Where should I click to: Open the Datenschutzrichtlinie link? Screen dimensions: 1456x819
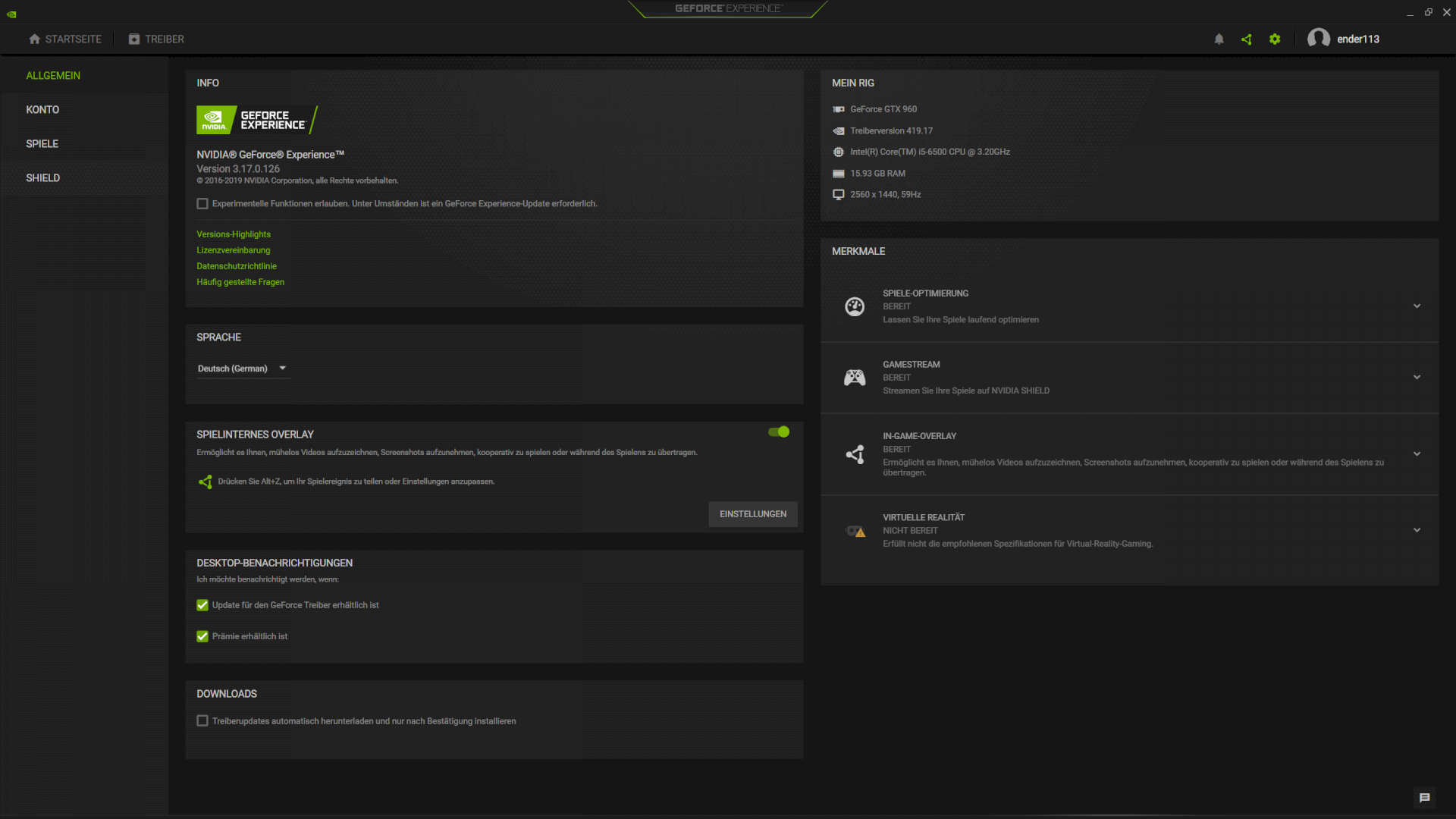(x=237, y=266)
